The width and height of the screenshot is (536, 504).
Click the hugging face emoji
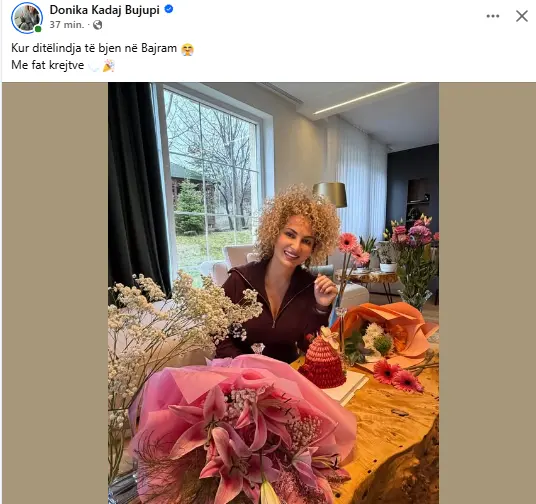[x=187, y=49]
